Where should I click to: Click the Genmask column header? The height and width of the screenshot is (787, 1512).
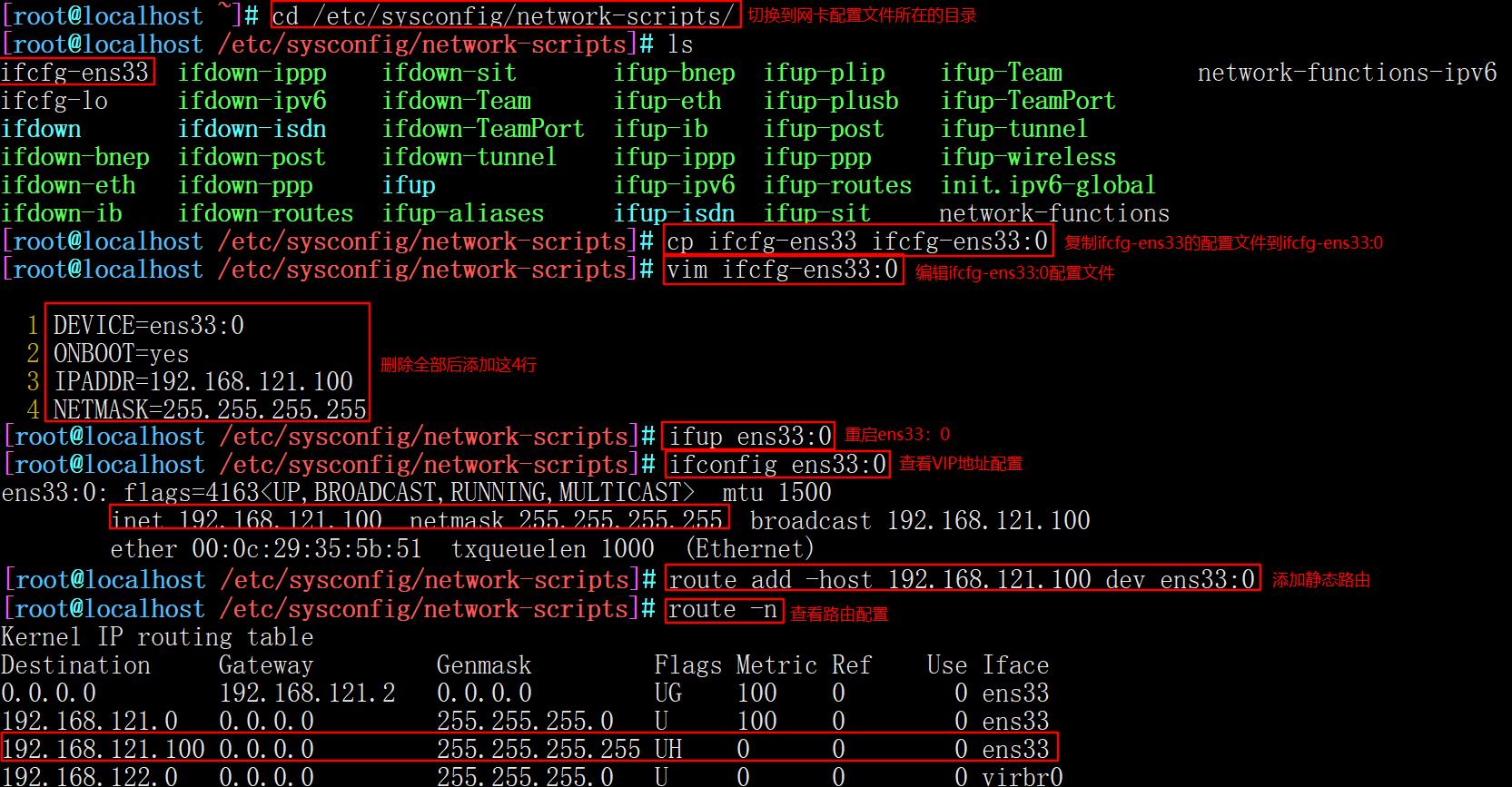coord(484,665)
